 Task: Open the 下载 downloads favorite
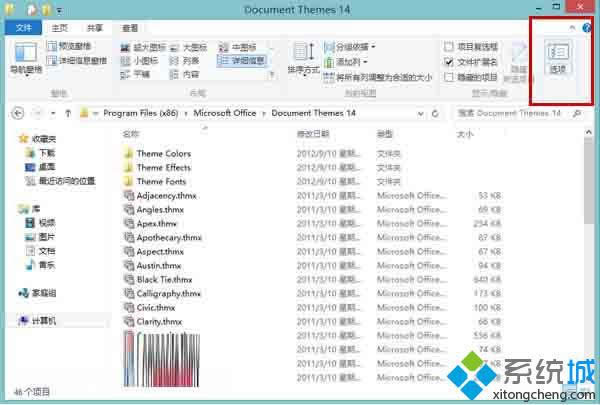coord(40,153)
